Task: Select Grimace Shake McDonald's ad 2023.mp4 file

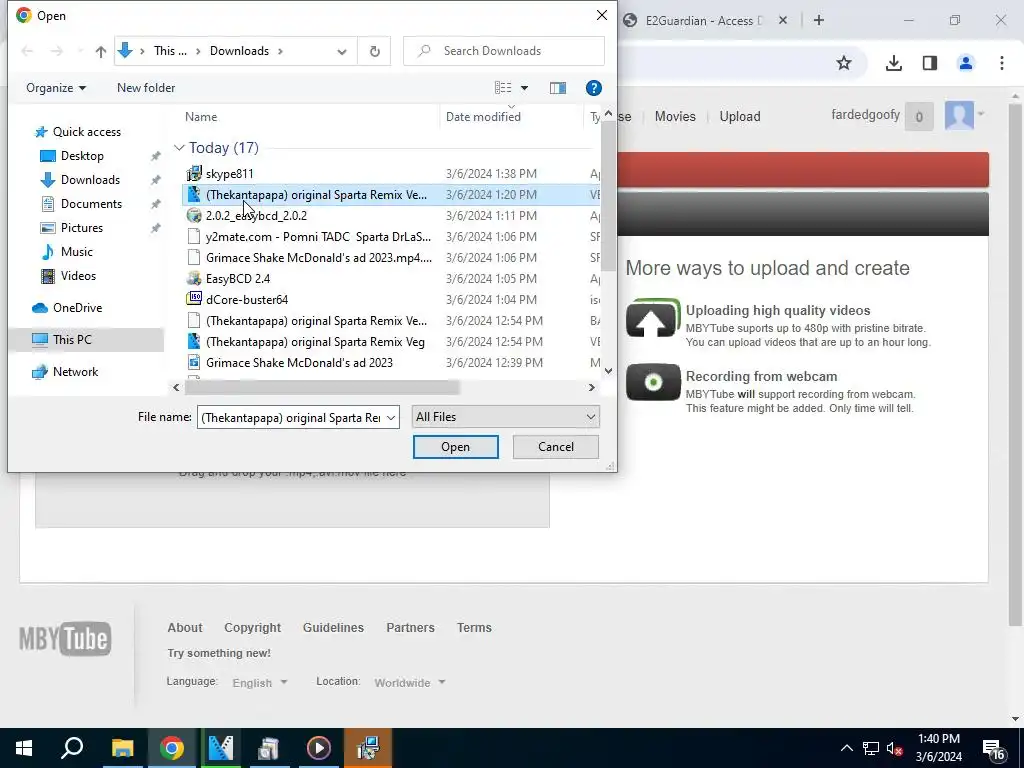Action: coord(319,257)
